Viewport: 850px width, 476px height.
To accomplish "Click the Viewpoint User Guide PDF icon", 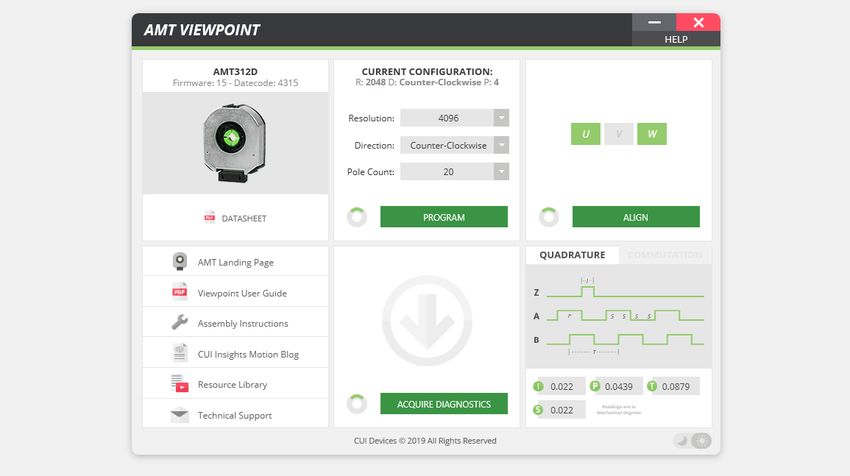I will [179, 292].
